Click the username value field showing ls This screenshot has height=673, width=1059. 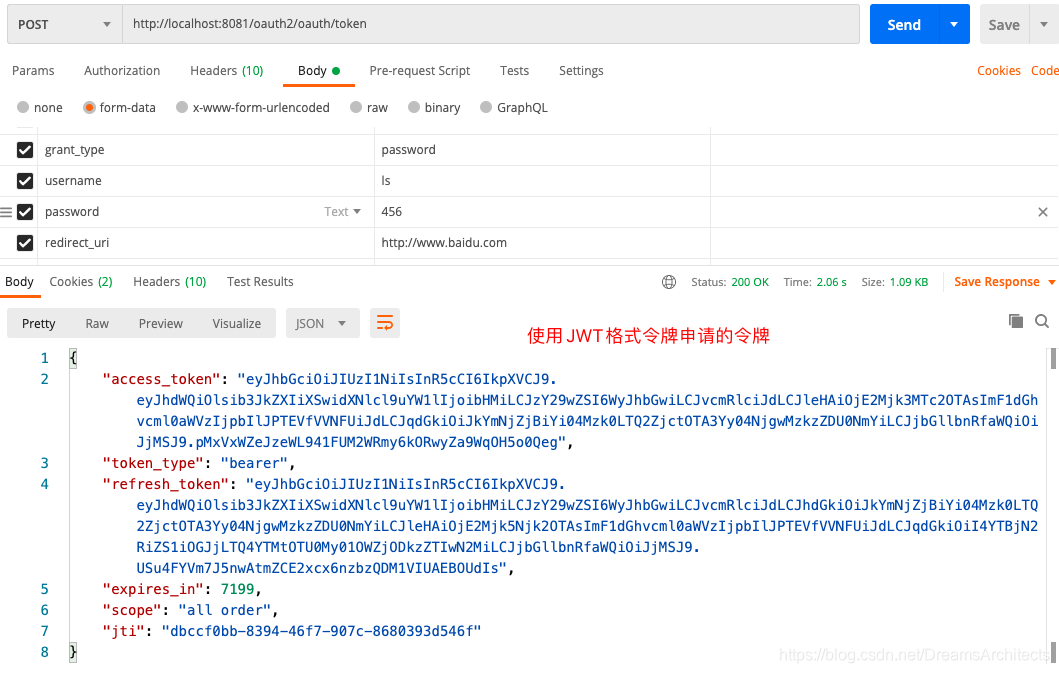[542, 181]
